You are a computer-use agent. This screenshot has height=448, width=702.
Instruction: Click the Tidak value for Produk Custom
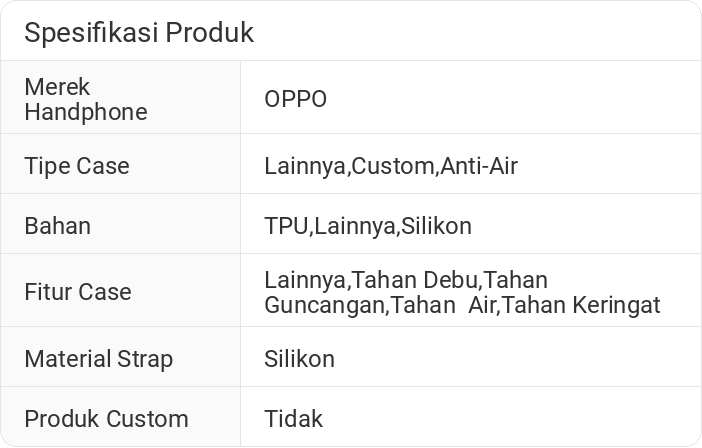point(293,418)
